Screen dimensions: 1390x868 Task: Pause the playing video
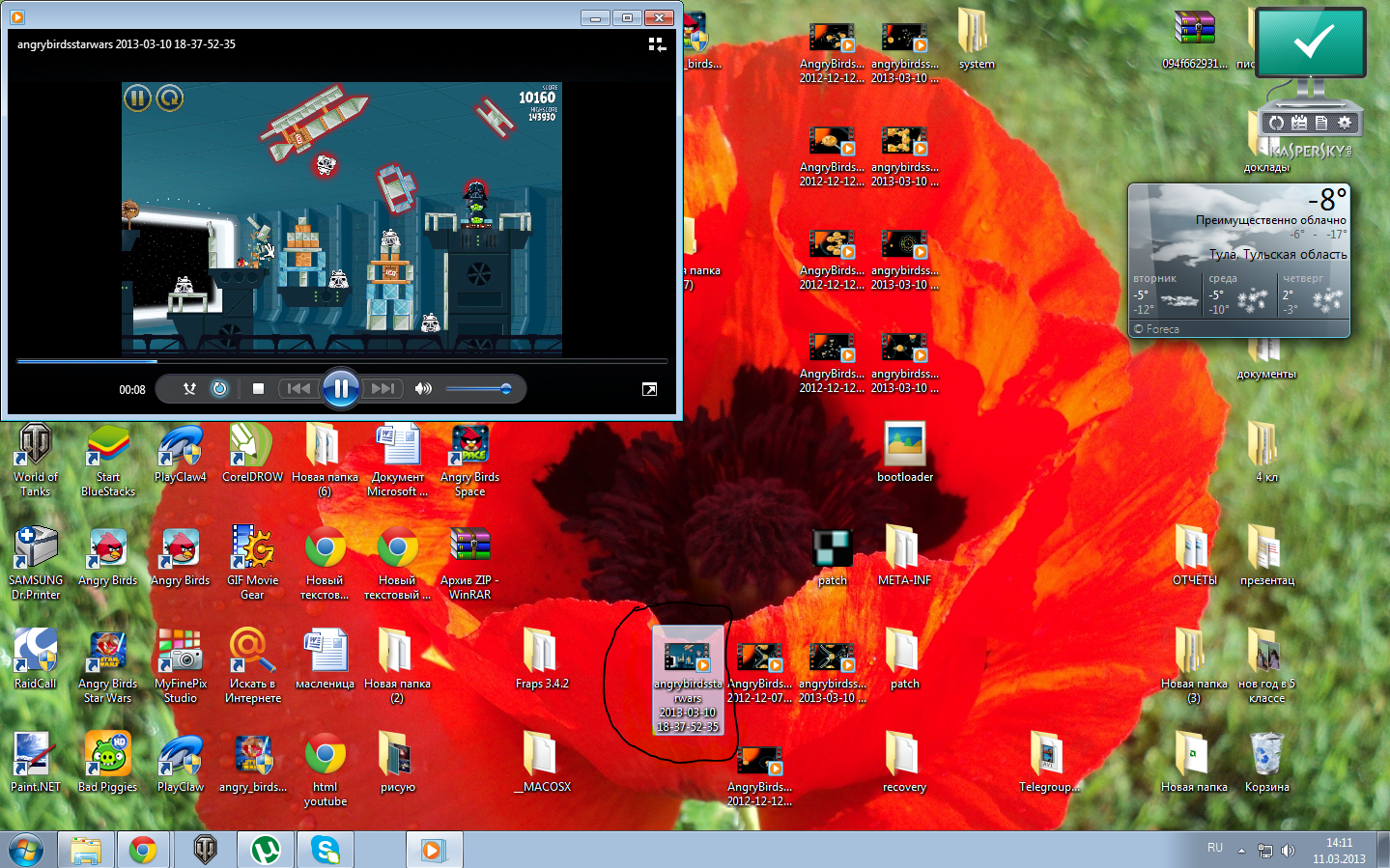pyautogui.click(x=340, y=389)
